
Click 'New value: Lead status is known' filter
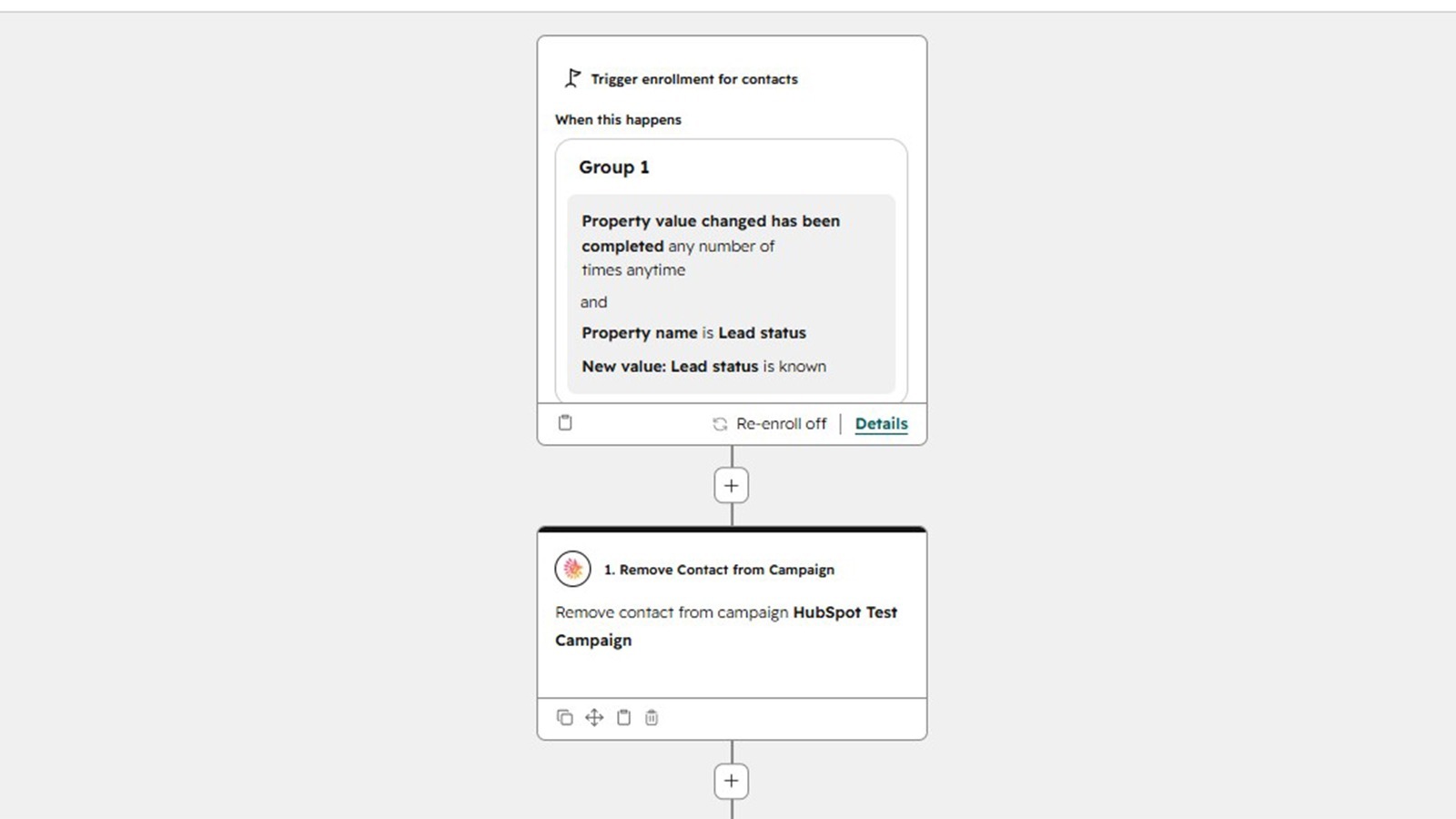coord(704,367)
